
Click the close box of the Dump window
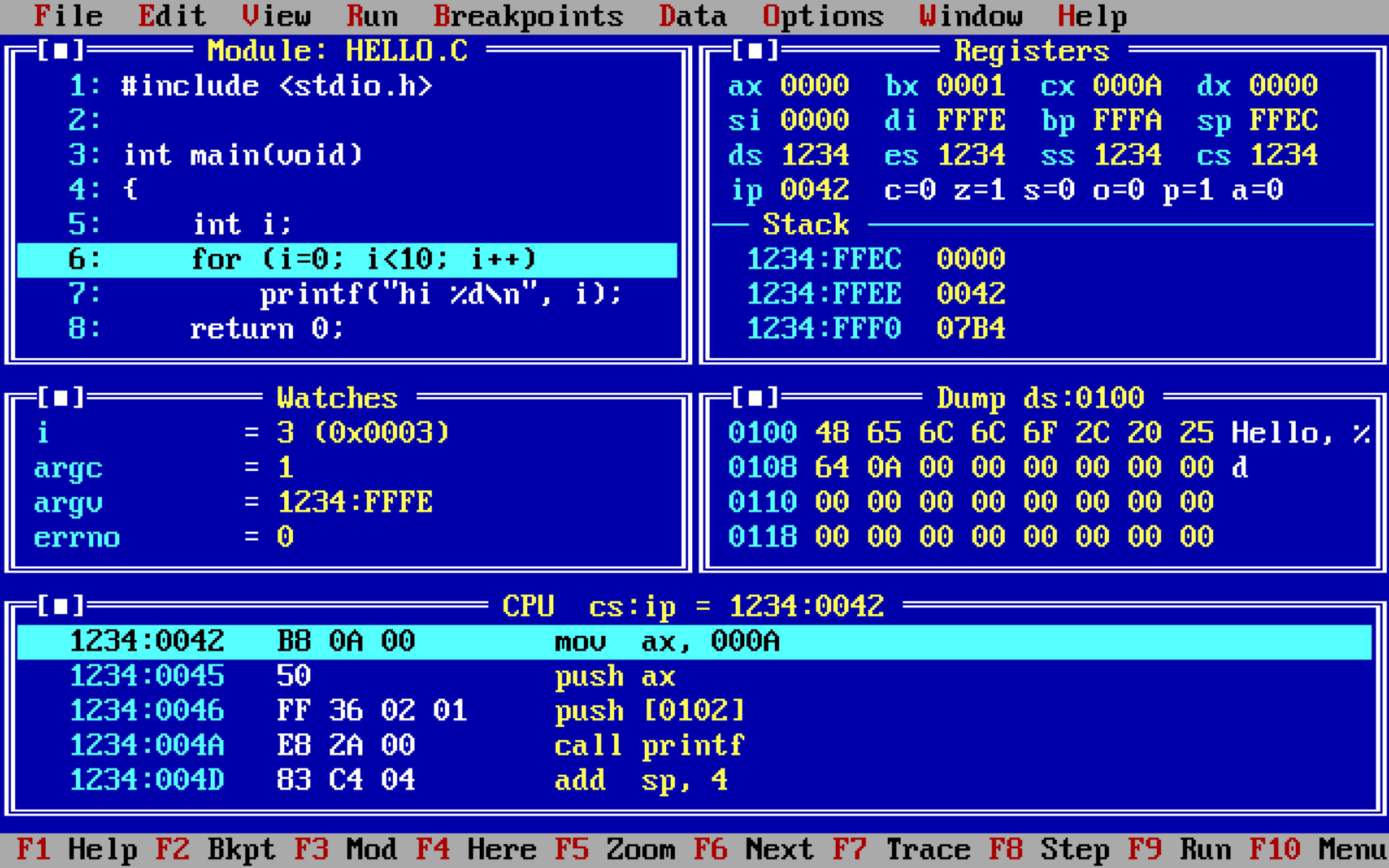pyautogui.click(x=755, y=398)
